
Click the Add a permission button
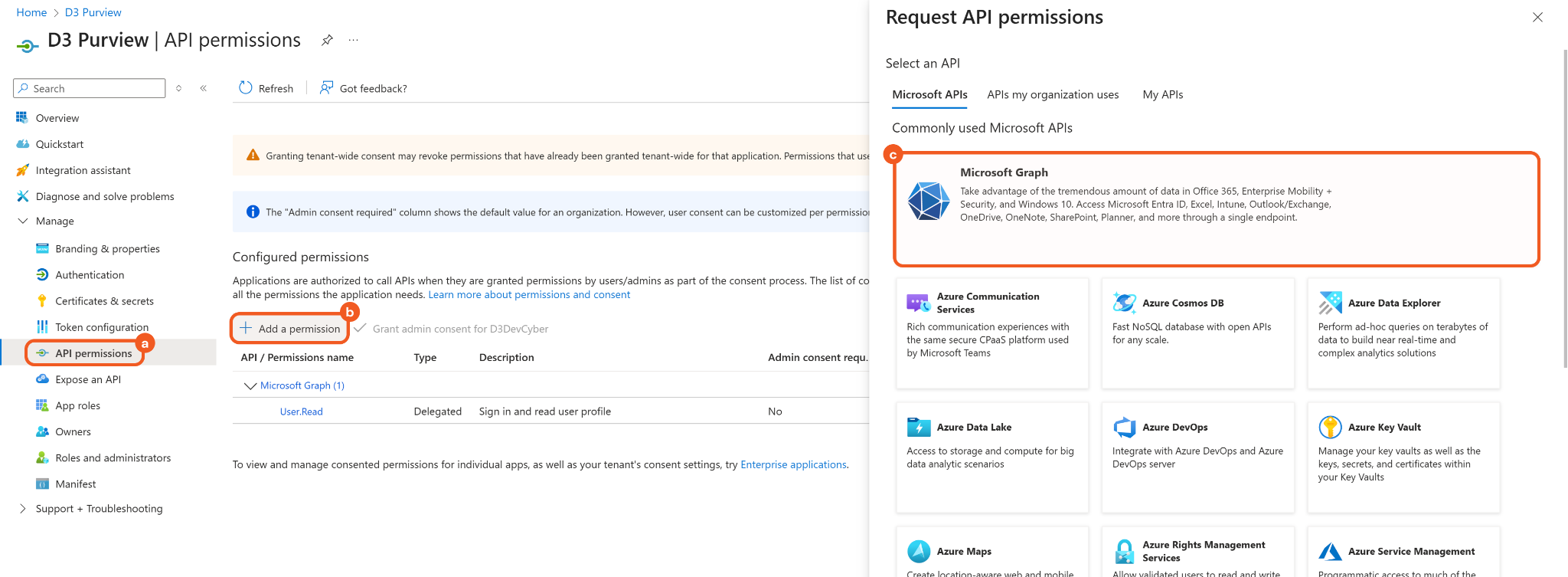290,329
